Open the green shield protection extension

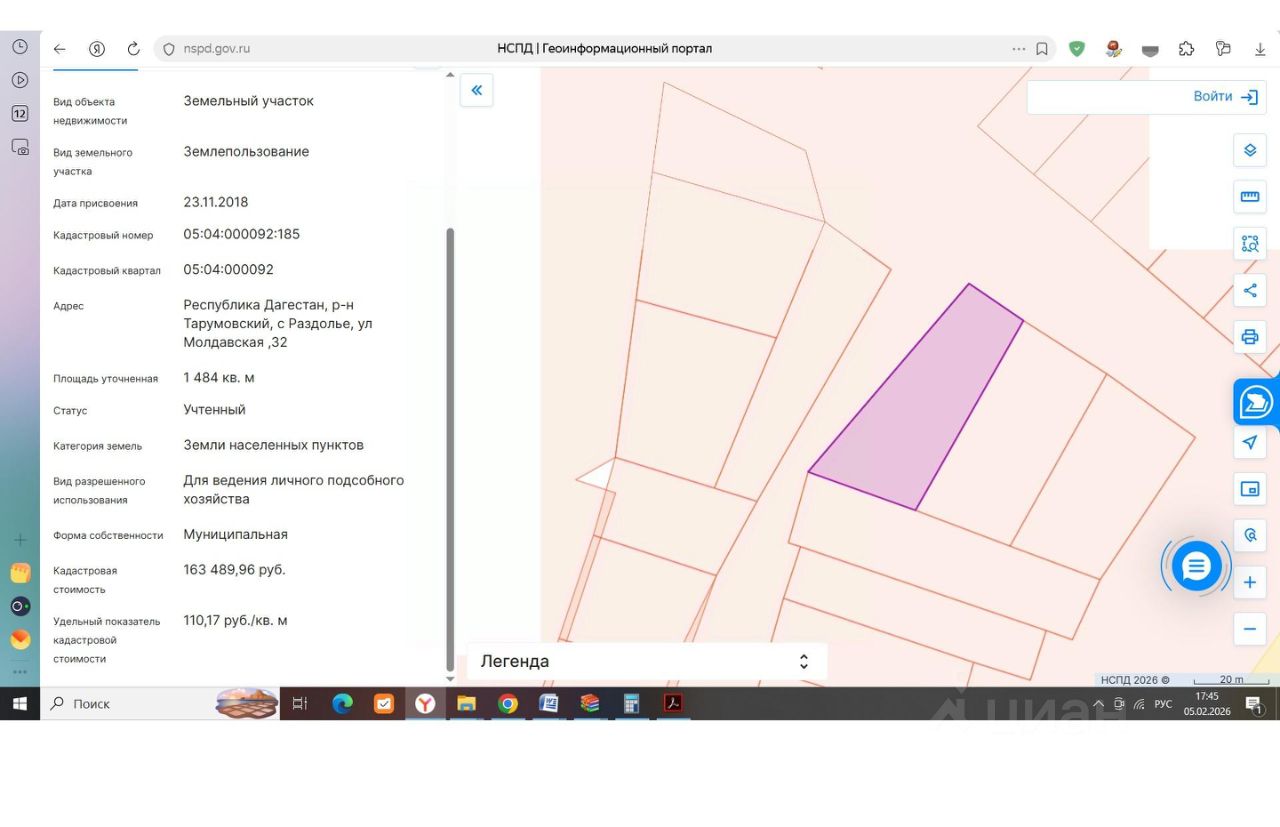1077,49
